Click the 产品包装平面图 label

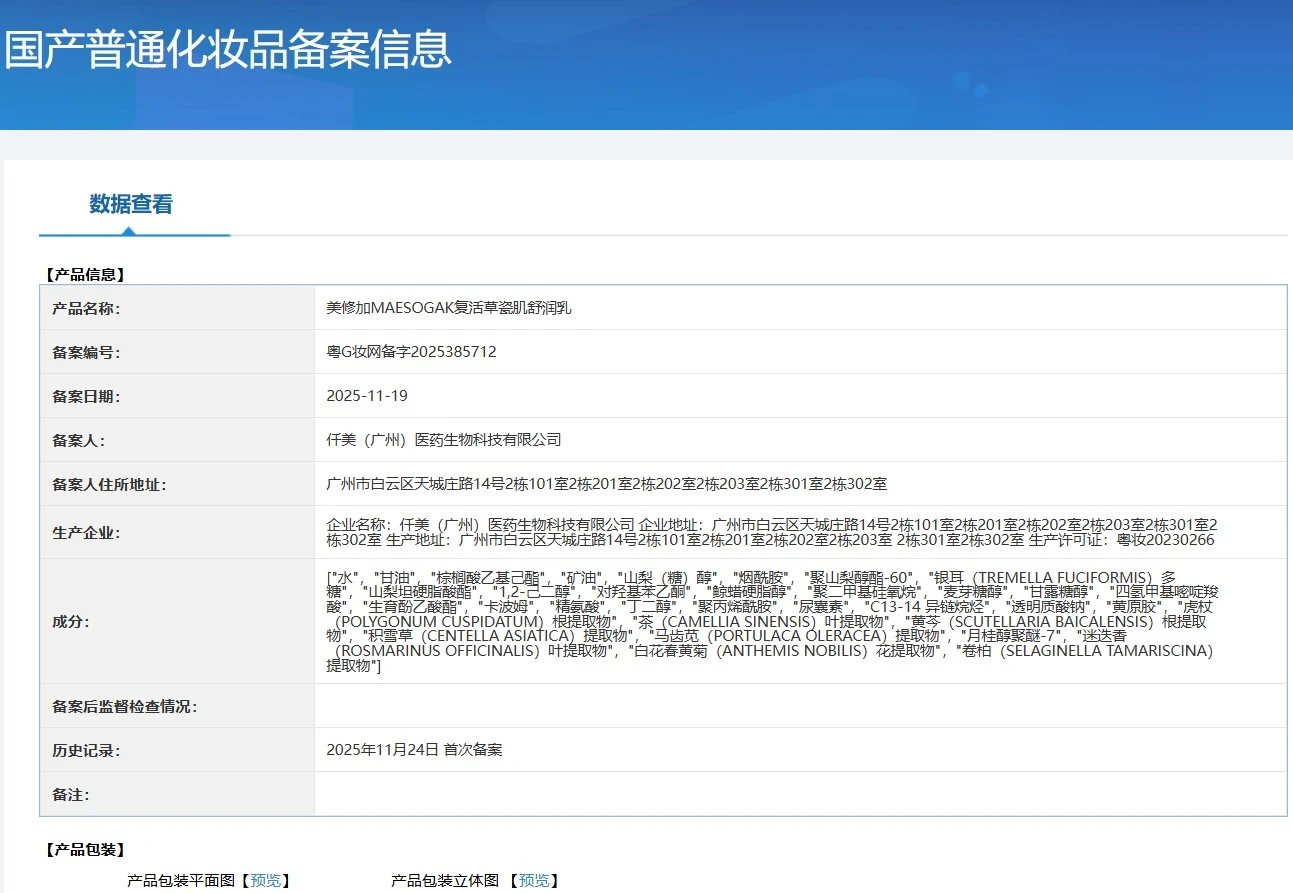[181, 880]
